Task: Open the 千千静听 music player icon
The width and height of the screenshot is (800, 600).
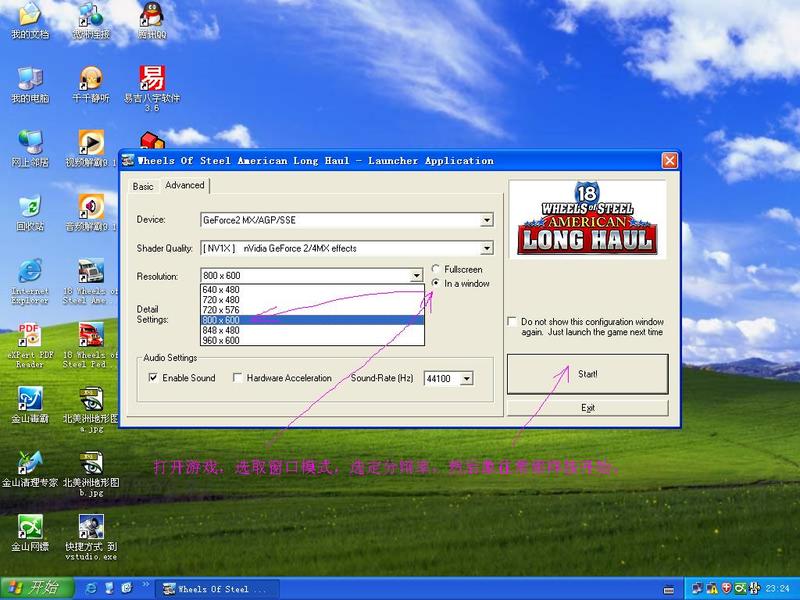Action: [91, 79]
